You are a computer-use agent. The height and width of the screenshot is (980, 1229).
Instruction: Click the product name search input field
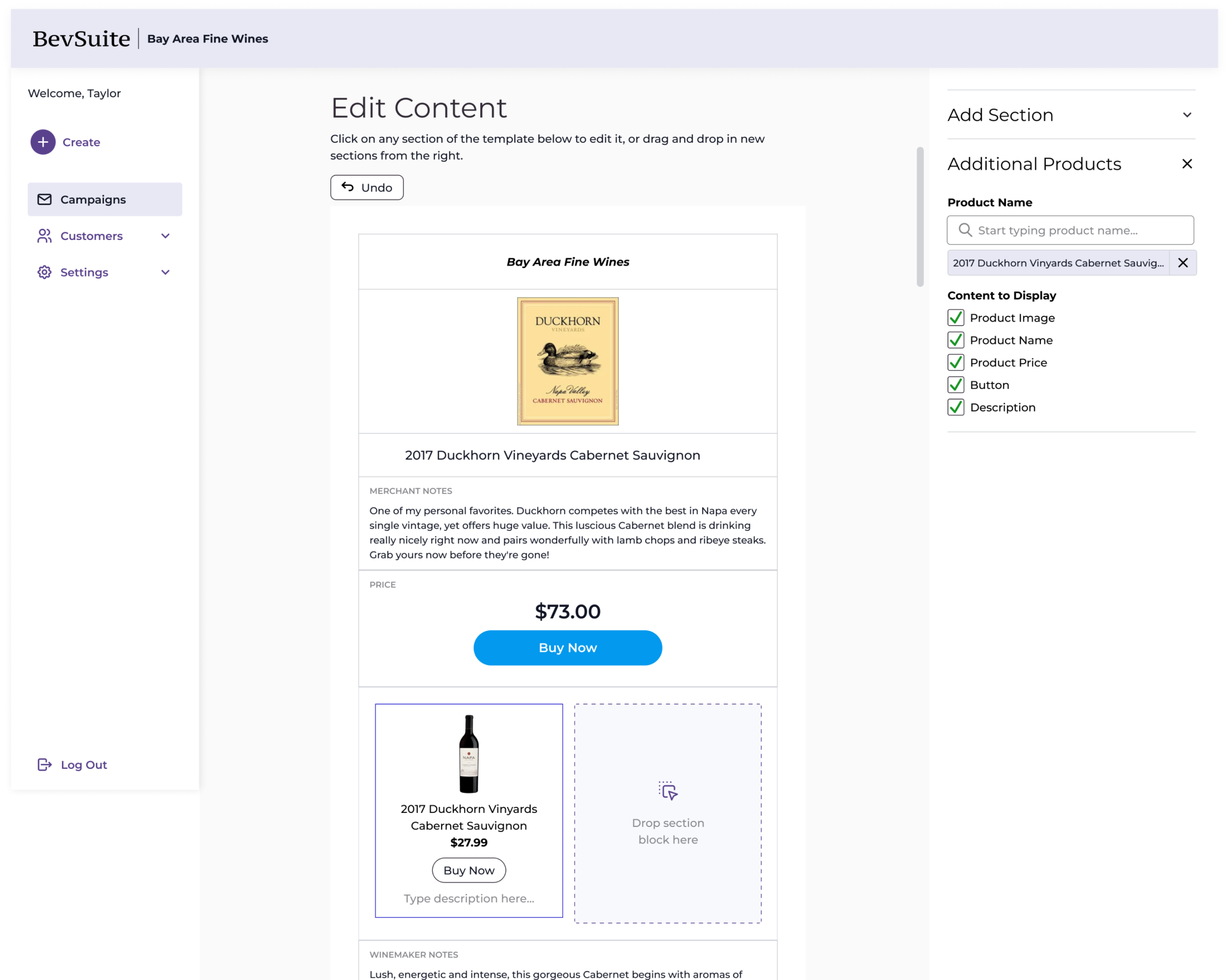click(x=1071, y=230)
